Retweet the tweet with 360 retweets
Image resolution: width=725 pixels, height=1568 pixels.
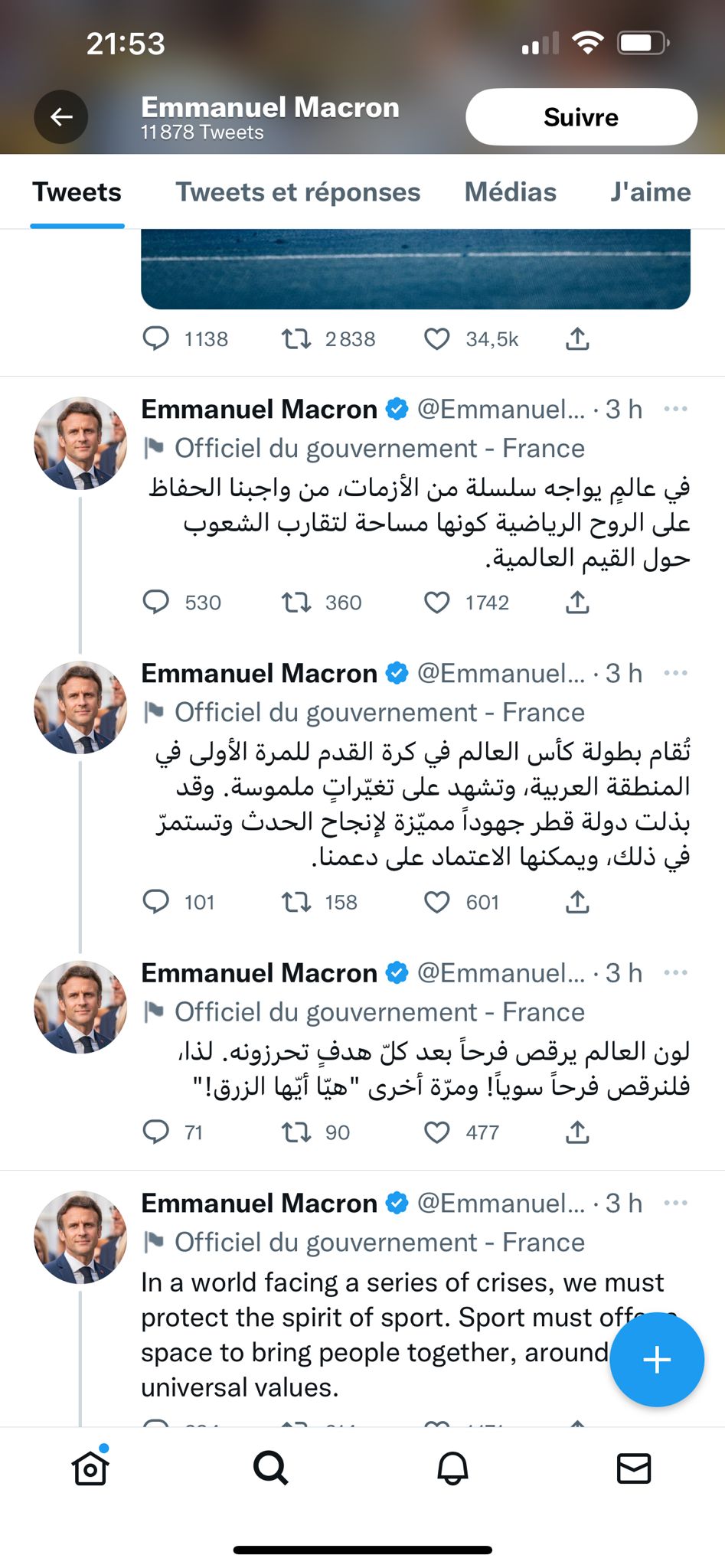coord(296,603)
